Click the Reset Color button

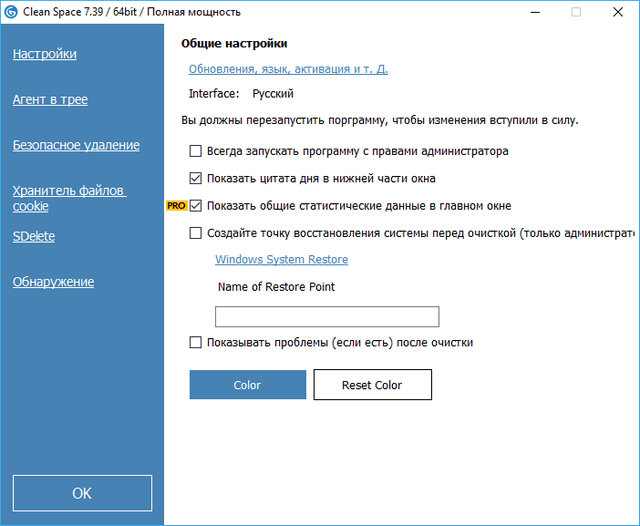tap(373, 384)
